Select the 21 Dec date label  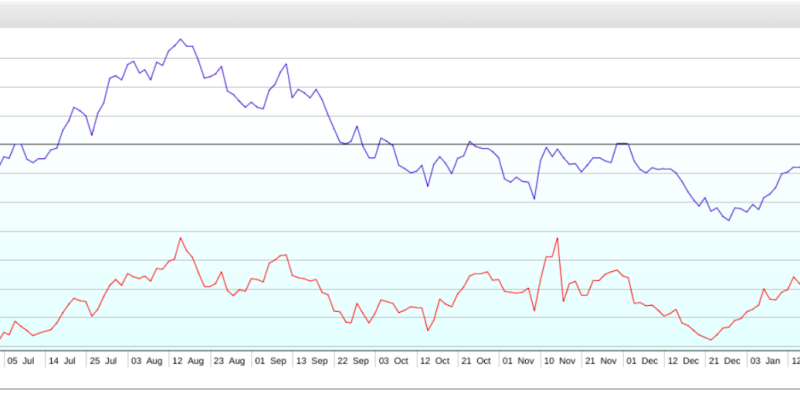click(725, 360)
